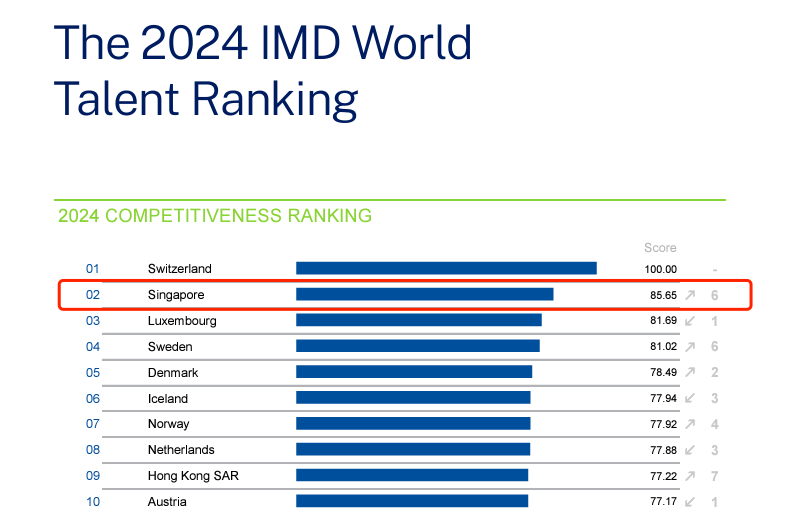The image size is (807, 512).
Task: Select the Singapore country name
Action: click(x=176, y=295)
